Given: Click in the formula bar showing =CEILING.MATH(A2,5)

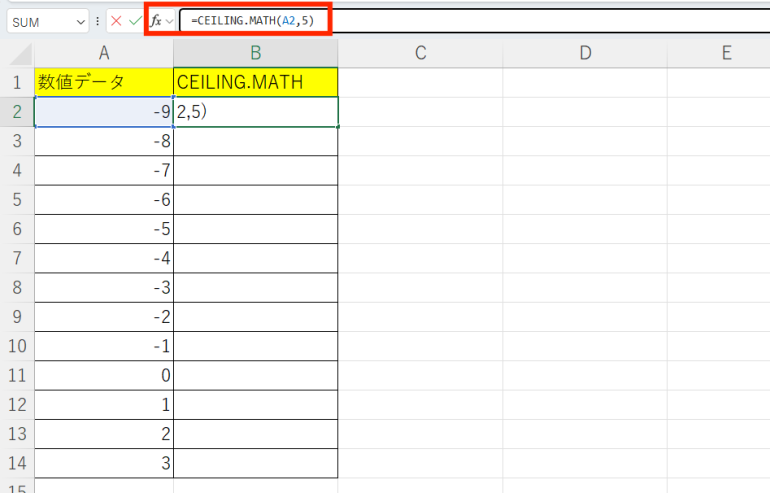Looking at the screenshot, I should (450, 20).
